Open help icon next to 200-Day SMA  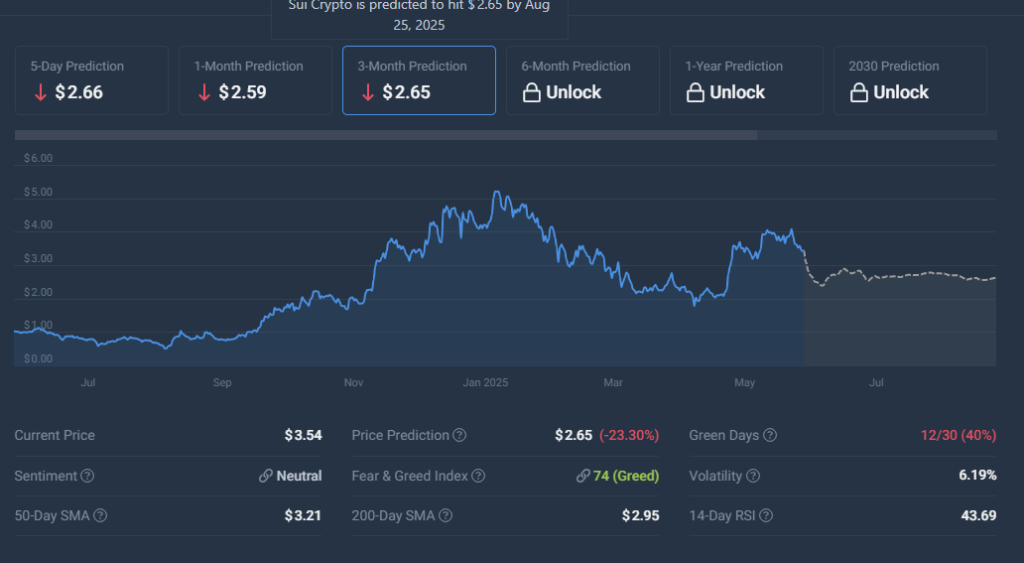pyautogui.click(x=445, y=515)
